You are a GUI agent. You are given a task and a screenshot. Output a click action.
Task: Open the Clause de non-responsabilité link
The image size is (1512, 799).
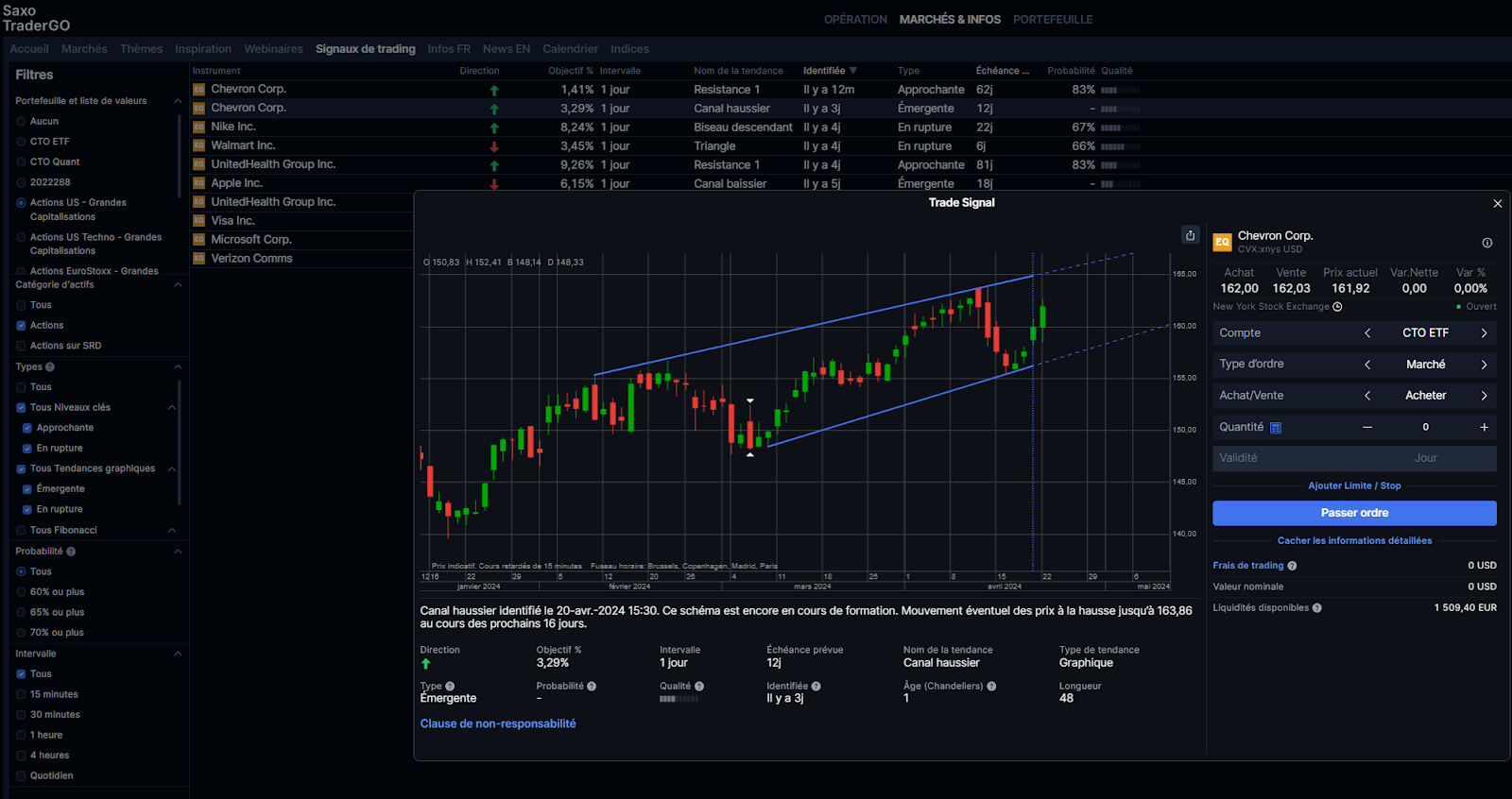[x=498, y=724]
